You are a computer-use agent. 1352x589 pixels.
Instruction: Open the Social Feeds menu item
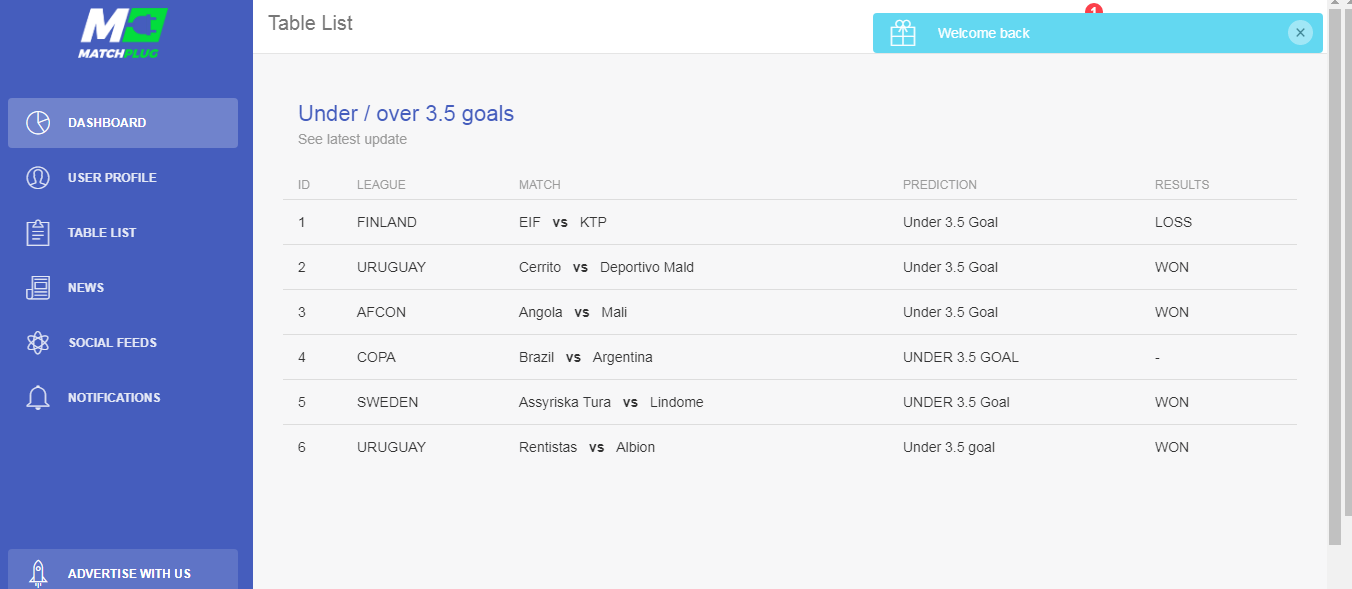123,343
